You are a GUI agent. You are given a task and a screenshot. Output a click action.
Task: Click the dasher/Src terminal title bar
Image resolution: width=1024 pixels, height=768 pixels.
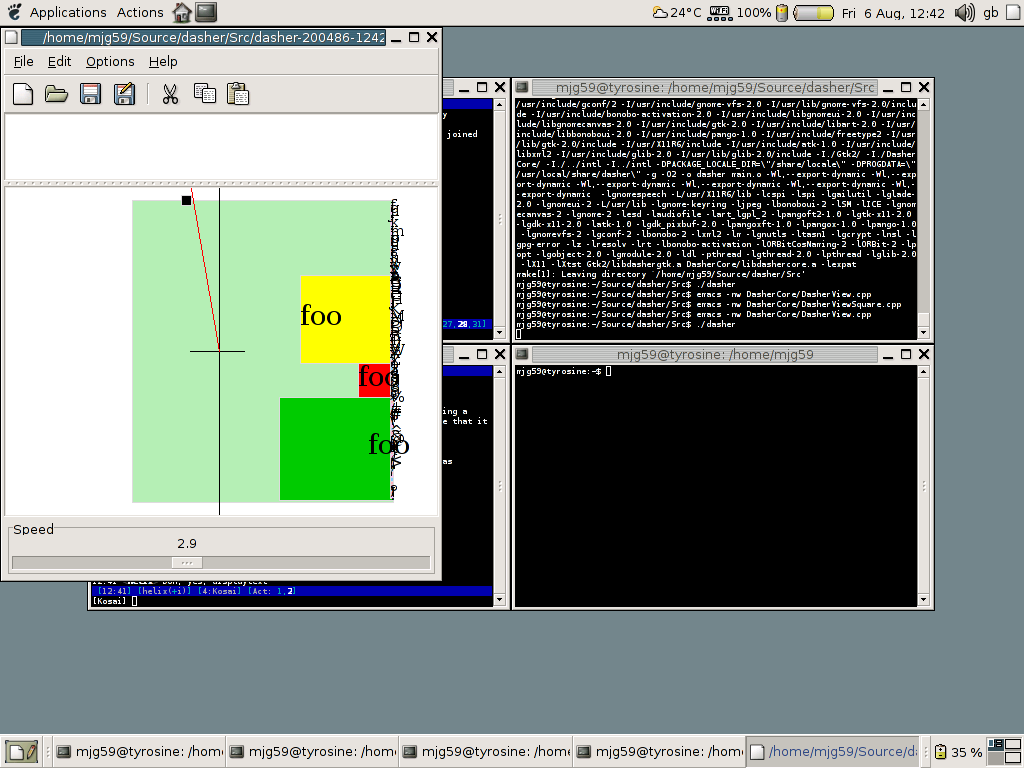pyautogui.click(x=705, y=88)
